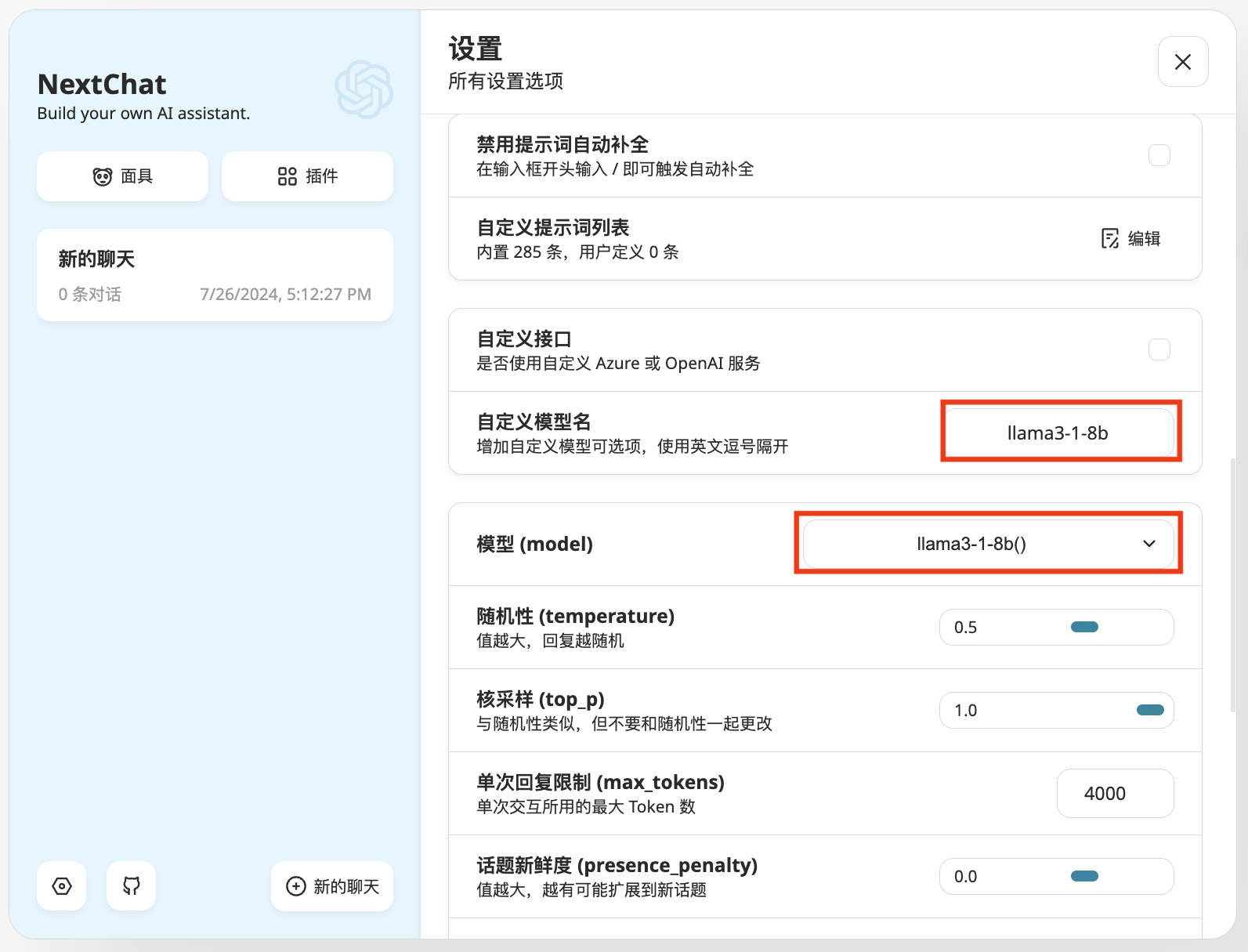Click '内置 285 条，用户定义 0 条' text
The width and height of the screenshot is (1248, 952).
click(x=577, y=252)
